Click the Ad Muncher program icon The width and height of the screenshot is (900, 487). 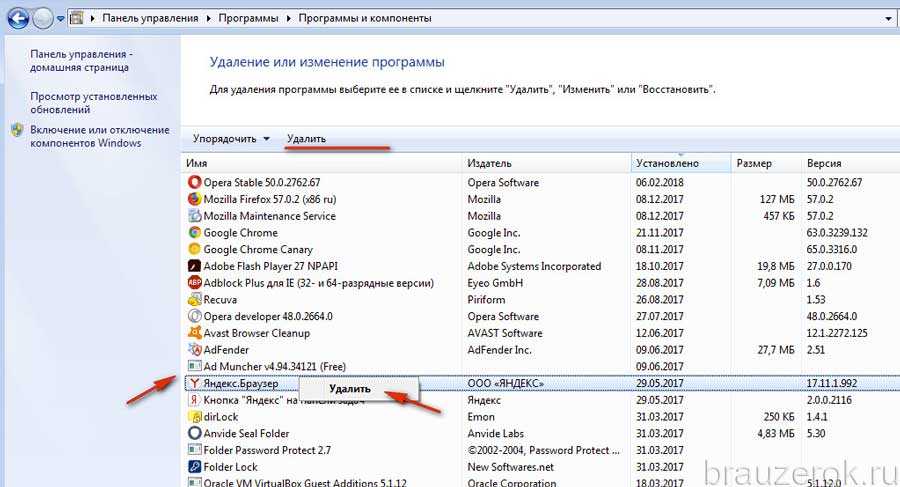[195, 366]
